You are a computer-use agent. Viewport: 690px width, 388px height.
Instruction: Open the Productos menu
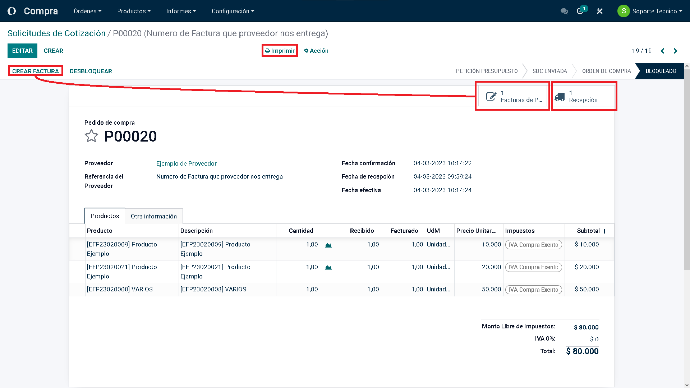pyautogui.click(x=134, y=11)
